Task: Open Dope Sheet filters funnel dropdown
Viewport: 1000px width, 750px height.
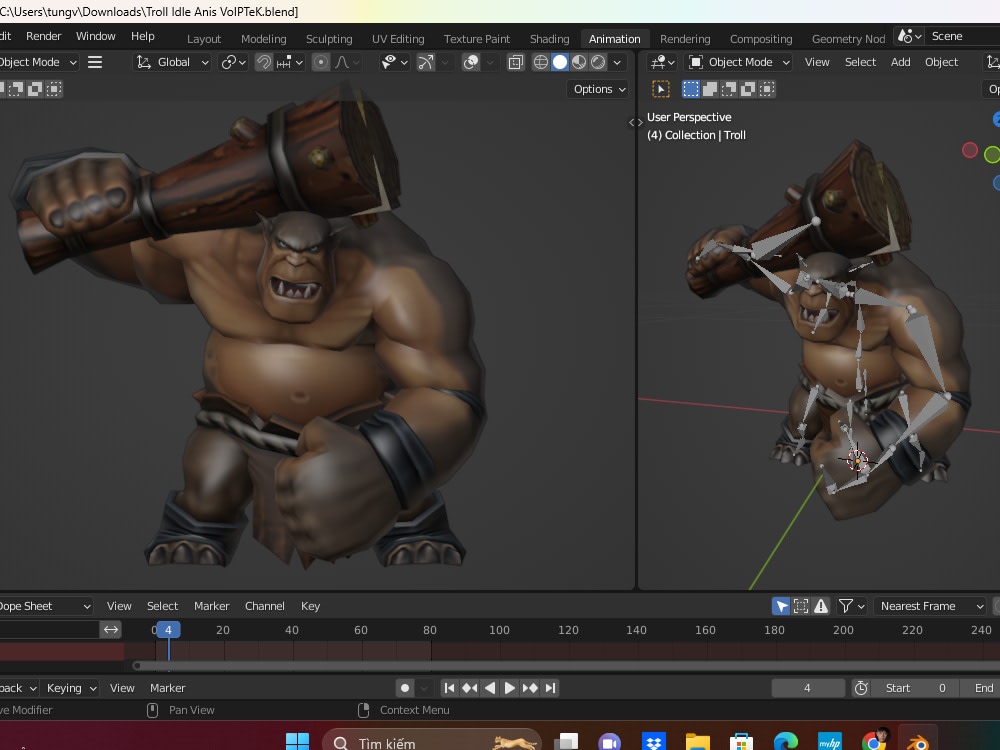Action: (851, 606)
